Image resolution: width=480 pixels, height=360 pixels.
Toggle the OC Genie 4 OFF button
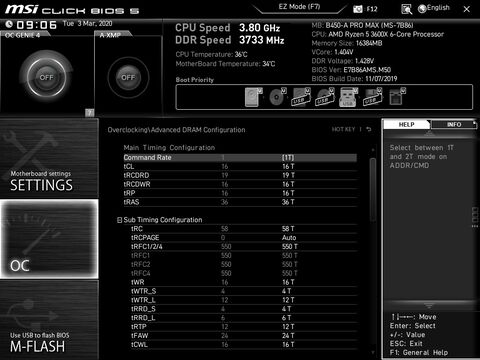tap(46, 77)
